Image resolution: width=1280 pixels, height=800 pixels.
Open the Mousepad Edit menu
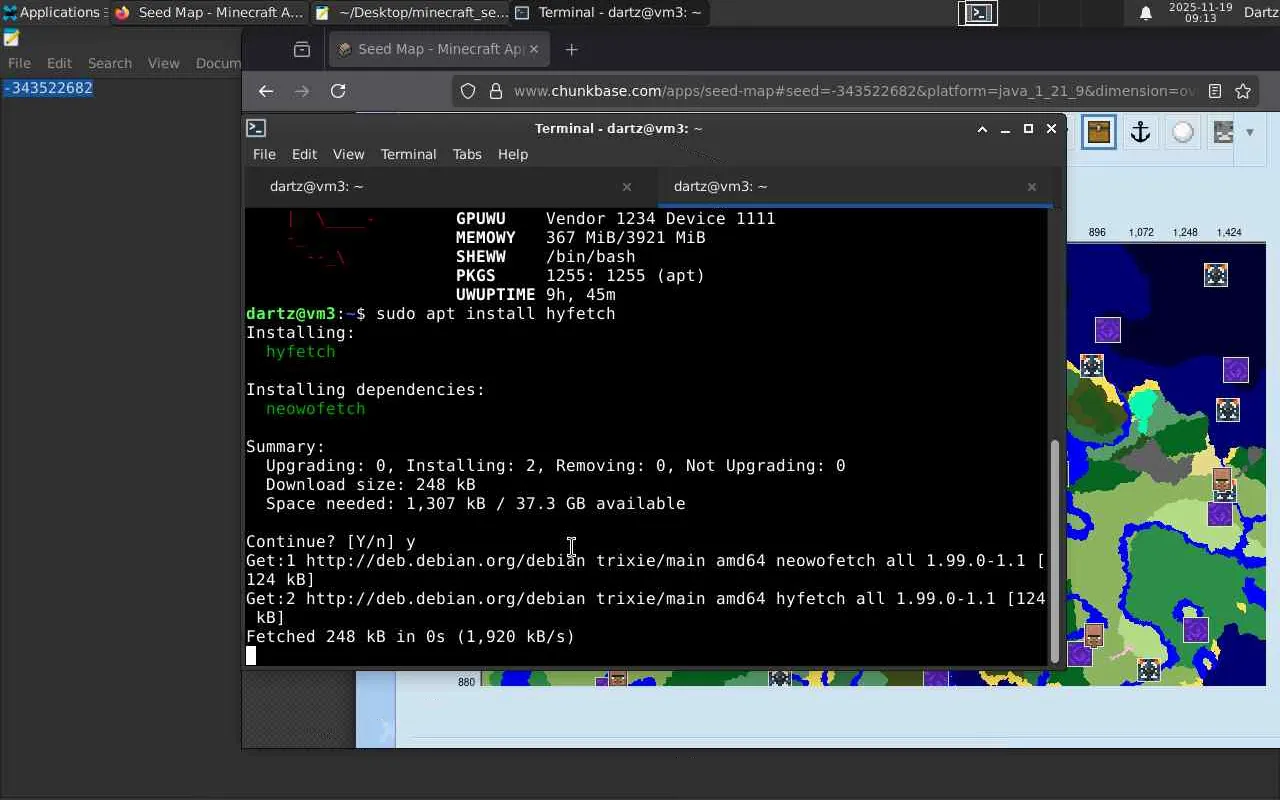(x=59, y=63)
